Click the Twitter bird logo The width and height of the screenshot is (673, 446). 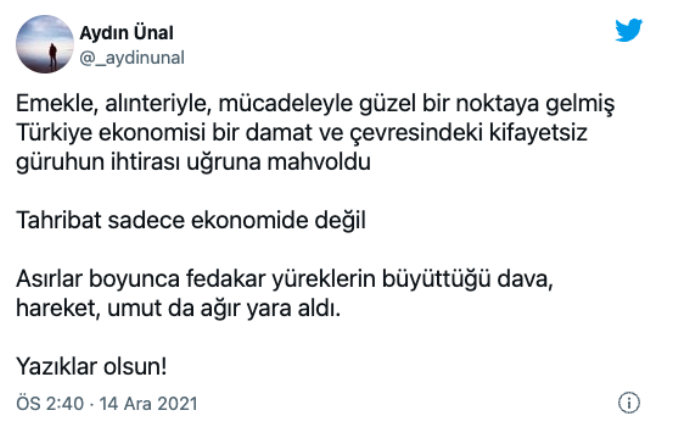tap(629, 31)
